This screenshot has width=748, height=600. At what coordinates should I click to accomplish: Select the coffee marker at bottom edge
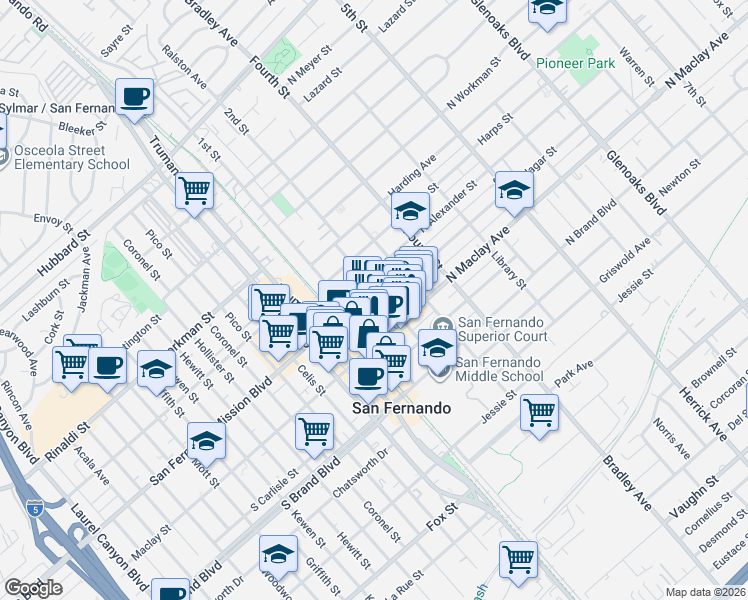[x=171, y=590]
